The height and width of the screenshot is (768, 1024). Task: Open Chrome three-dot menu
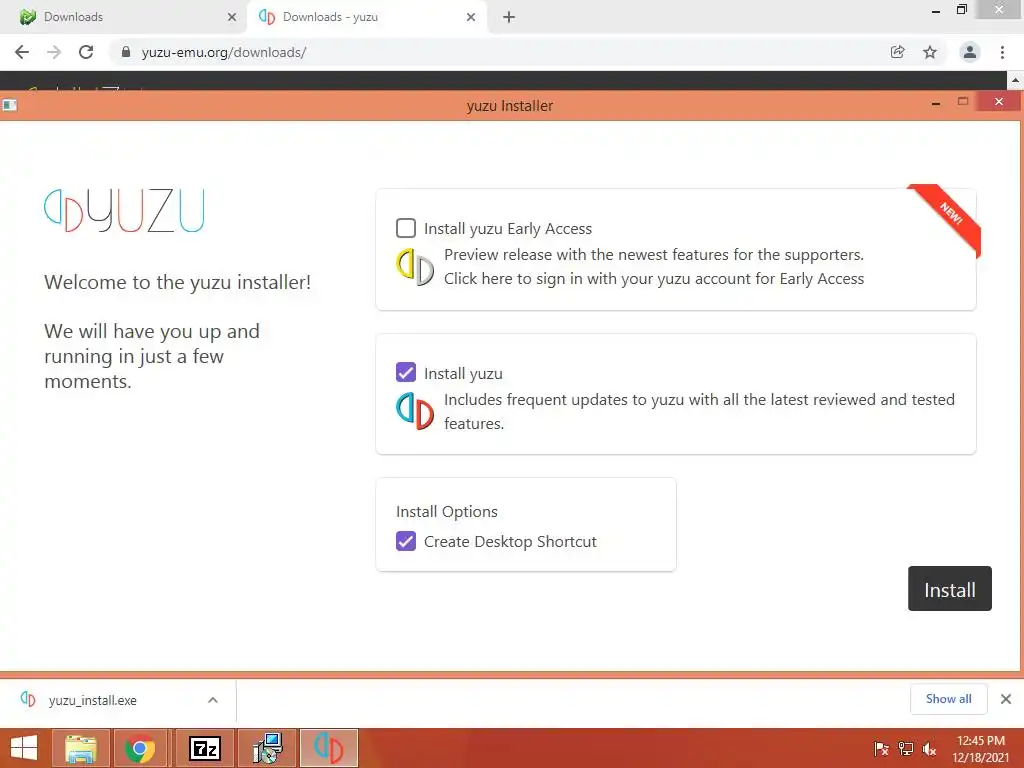[1002, 52]
